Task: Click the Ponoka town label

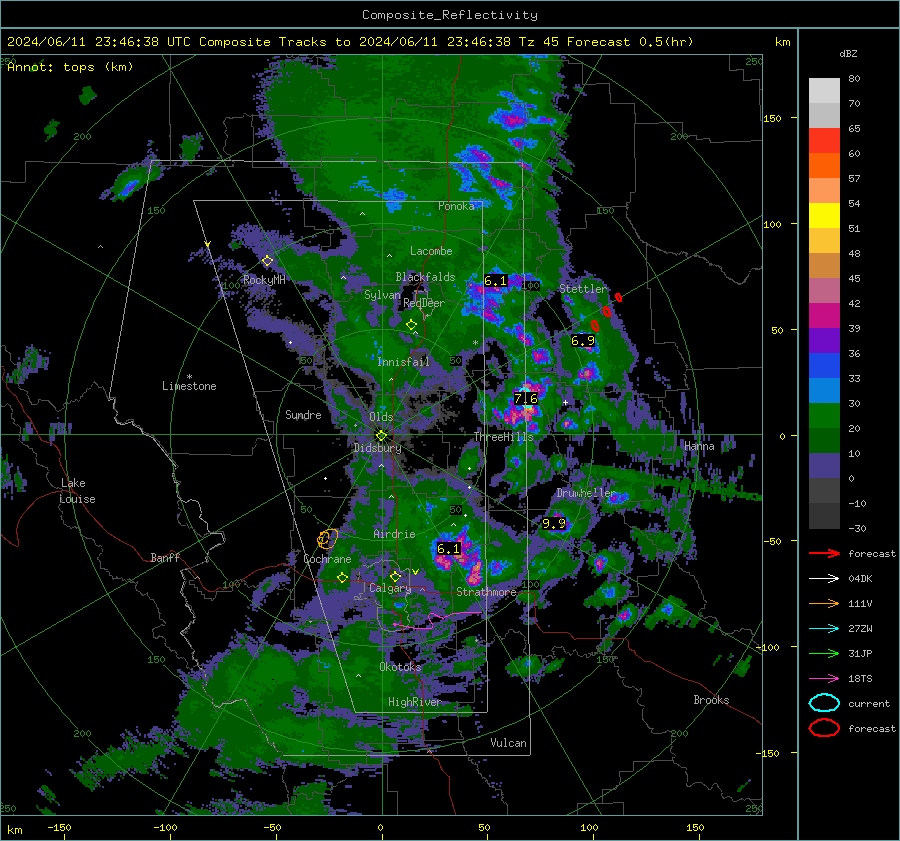Action: click(x=456, y=206)
